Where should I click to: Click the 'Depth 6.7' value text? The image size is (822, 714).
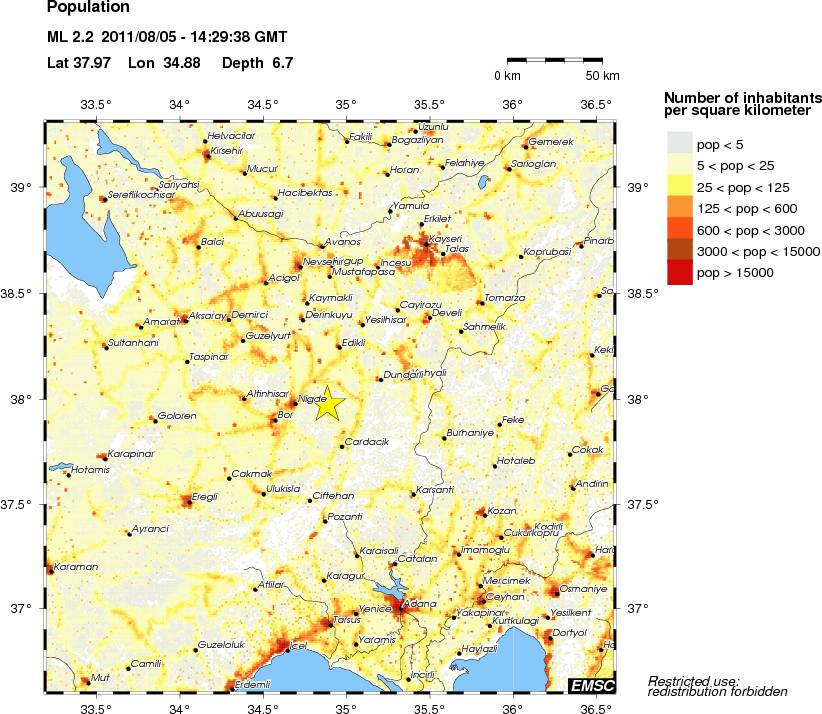pyautogui.click(x=254, y=62)
